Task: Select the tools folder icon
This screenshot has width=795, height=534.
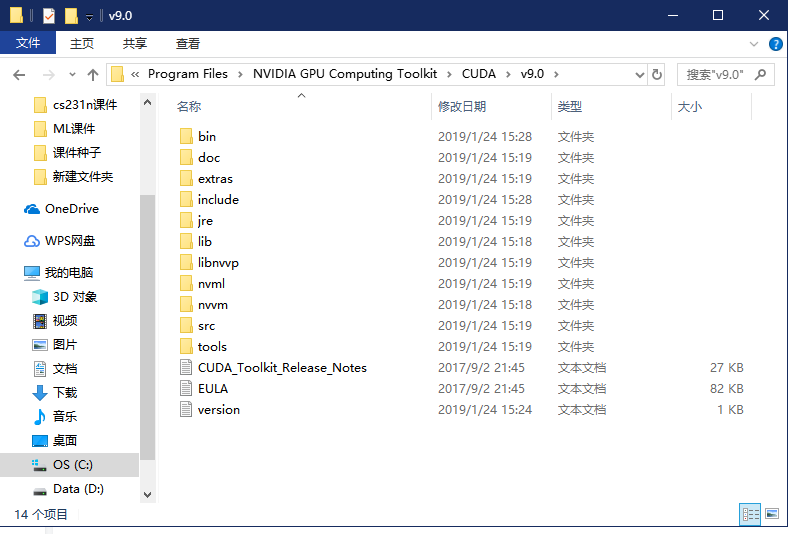Action: (x=186, y=346)
